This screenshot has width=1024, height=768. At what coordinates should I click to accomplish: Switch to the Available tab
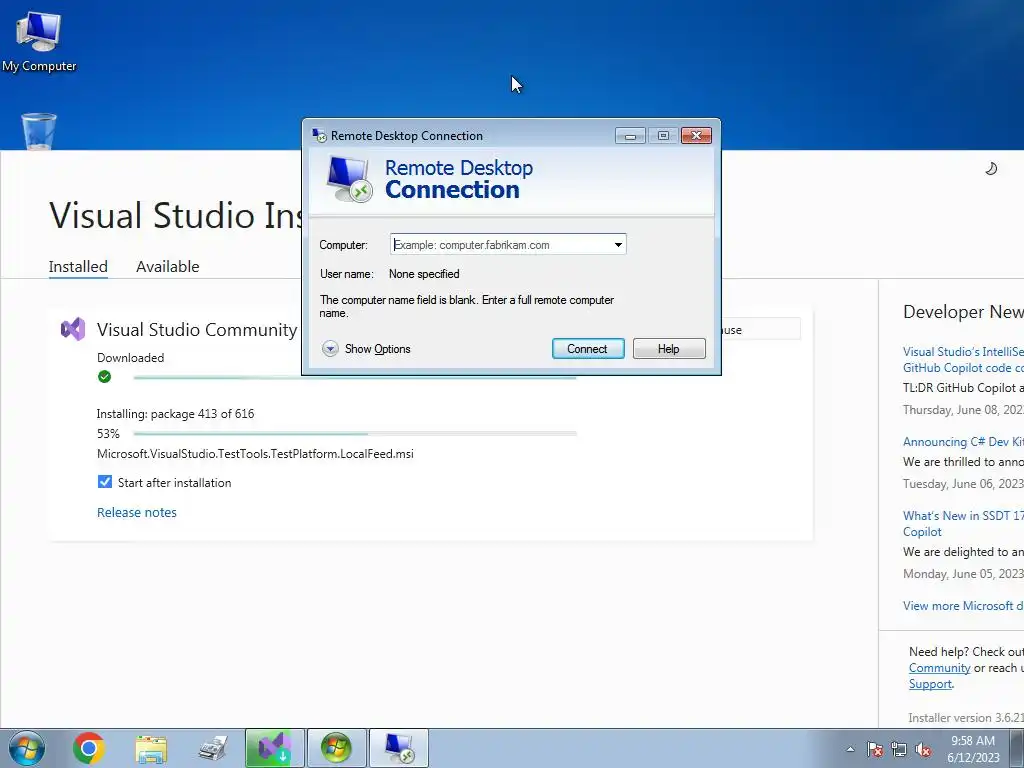coord(168,266)
